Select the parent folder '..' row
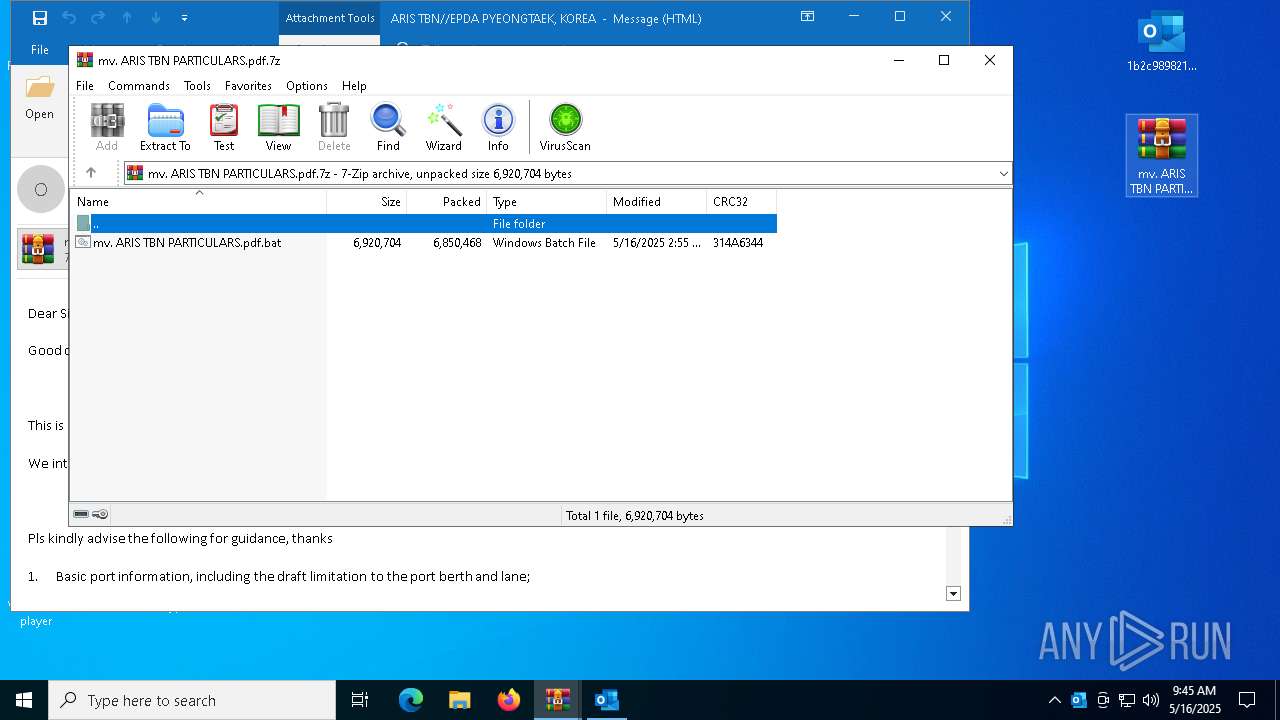The width and height of the screenshot is (1280, 720). tap(424, 224)
